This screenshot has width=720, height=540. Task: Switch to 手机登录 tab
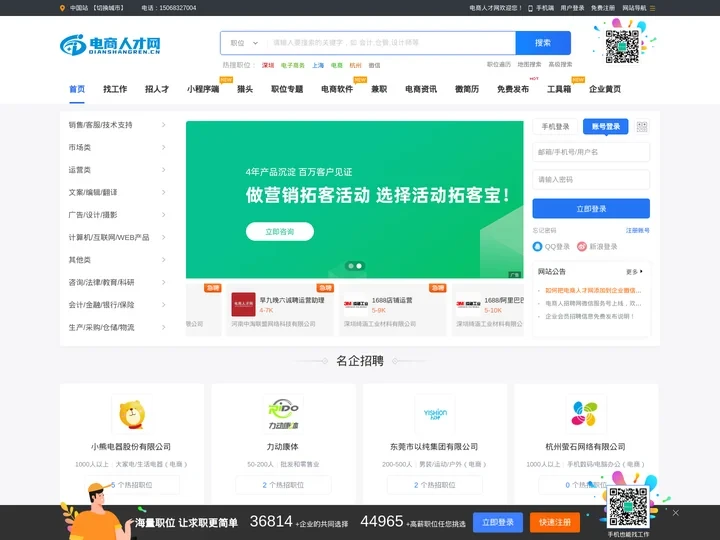click(x=555, y=126)
